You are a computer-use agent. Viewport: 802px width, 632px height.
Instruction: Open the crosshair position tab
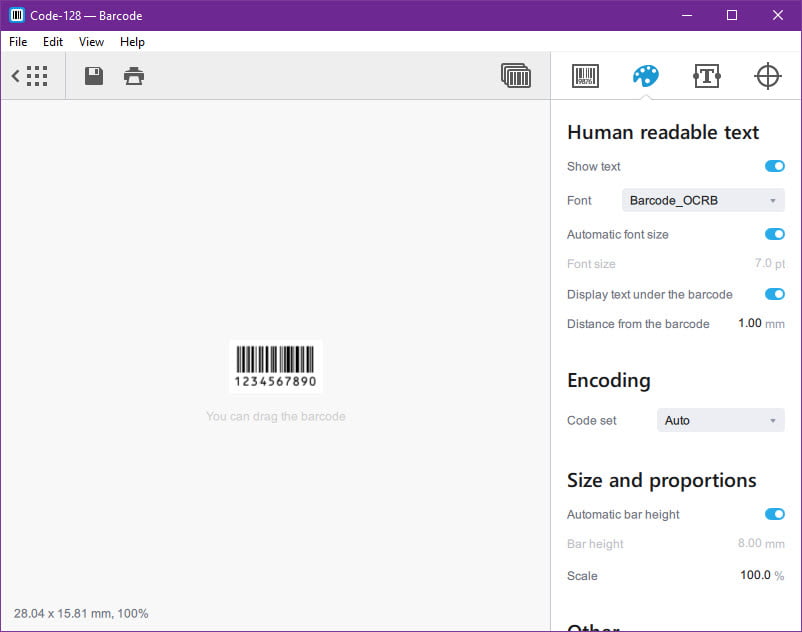click(768, 76)
